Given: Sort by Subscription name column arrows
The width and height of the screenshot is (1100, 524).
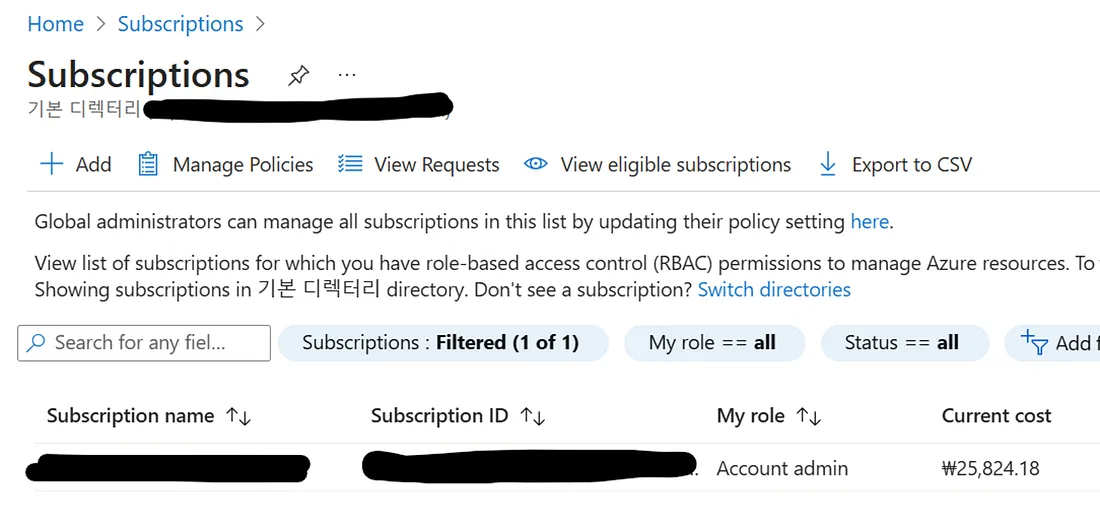Looking at the screenshot, I should [239, 416].
